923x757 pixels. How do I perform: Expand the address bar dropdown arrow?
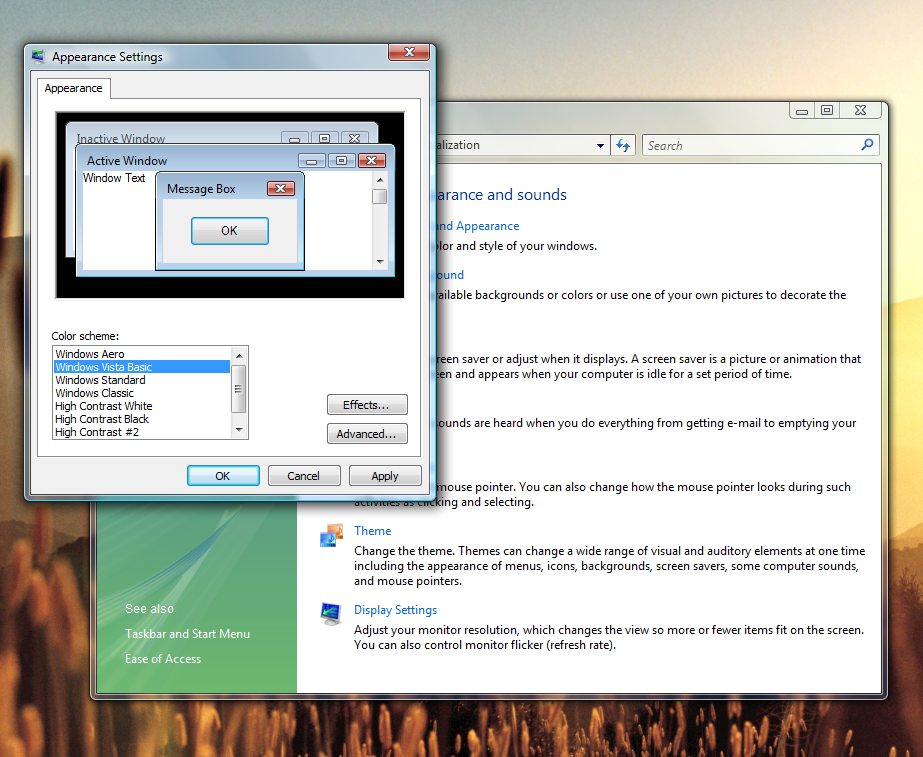pos(600,145)
